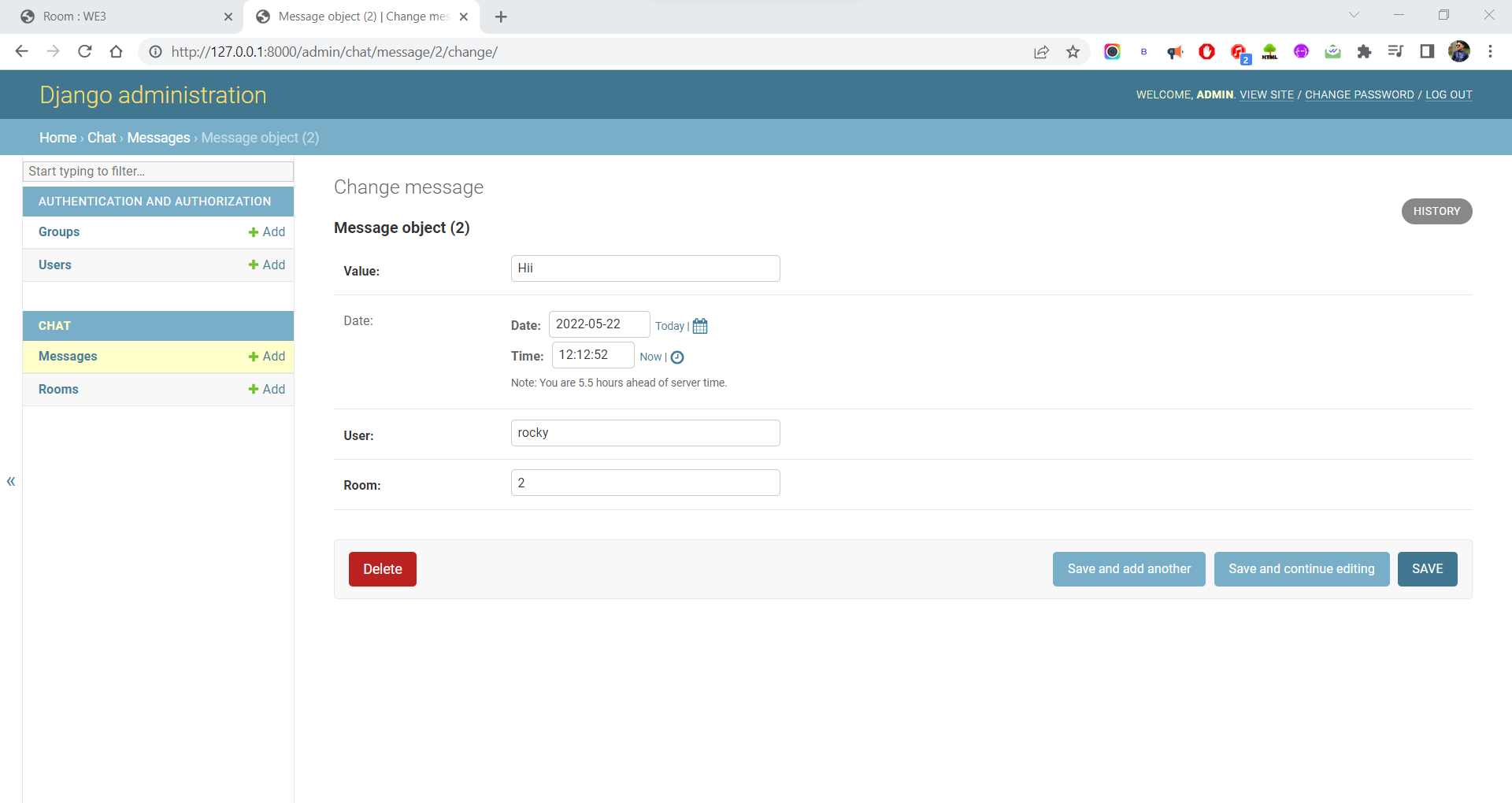Screen dimensions: 1512x803
Task: Add a new Room
Action: pos(267,390)
